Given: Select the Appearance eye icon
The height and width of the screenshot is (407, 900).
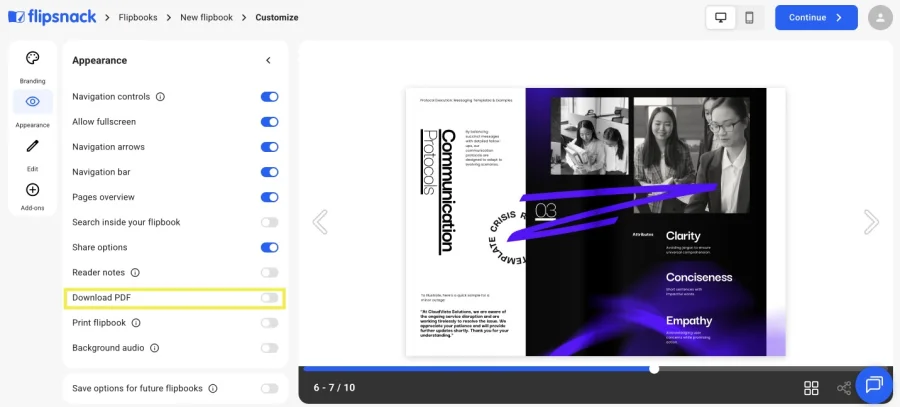Looking at the screenshot, I should (33, 102).
